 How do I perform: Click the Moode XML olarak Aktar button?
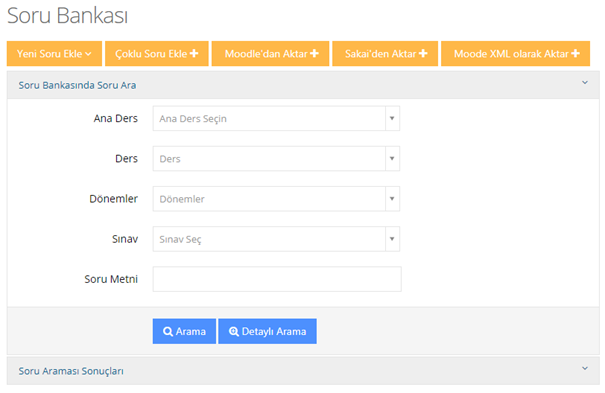click(x=515, y=54)
